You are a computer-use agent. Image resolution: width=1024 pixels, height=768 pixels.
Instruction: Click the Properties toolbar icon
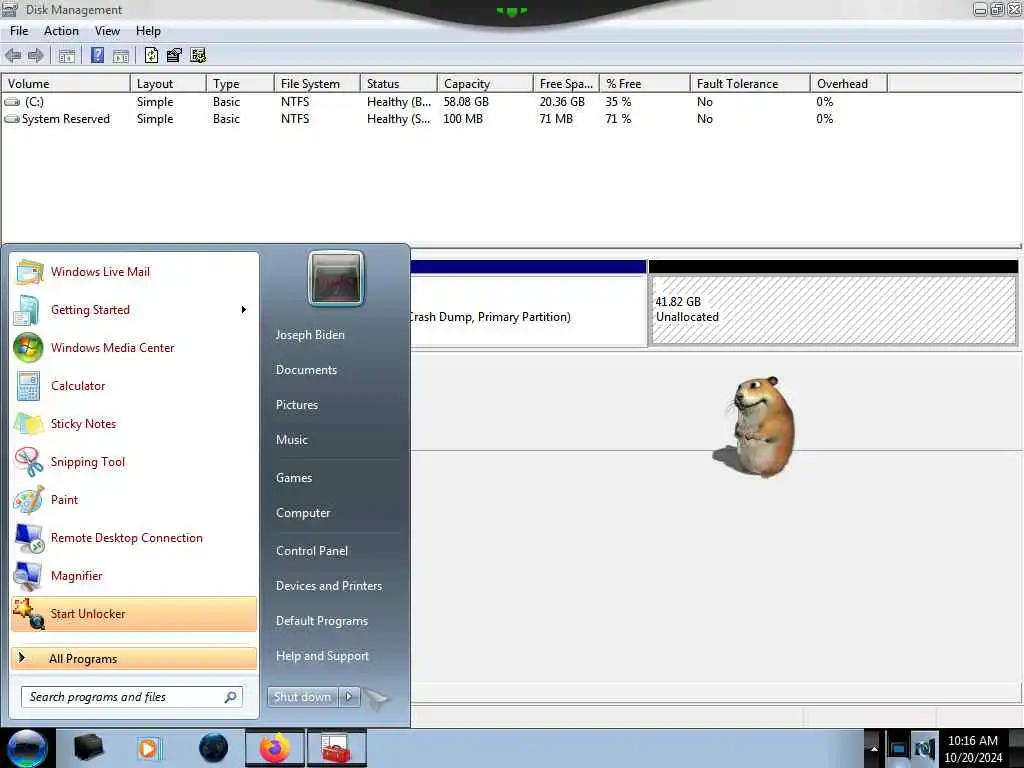[174, 56]
